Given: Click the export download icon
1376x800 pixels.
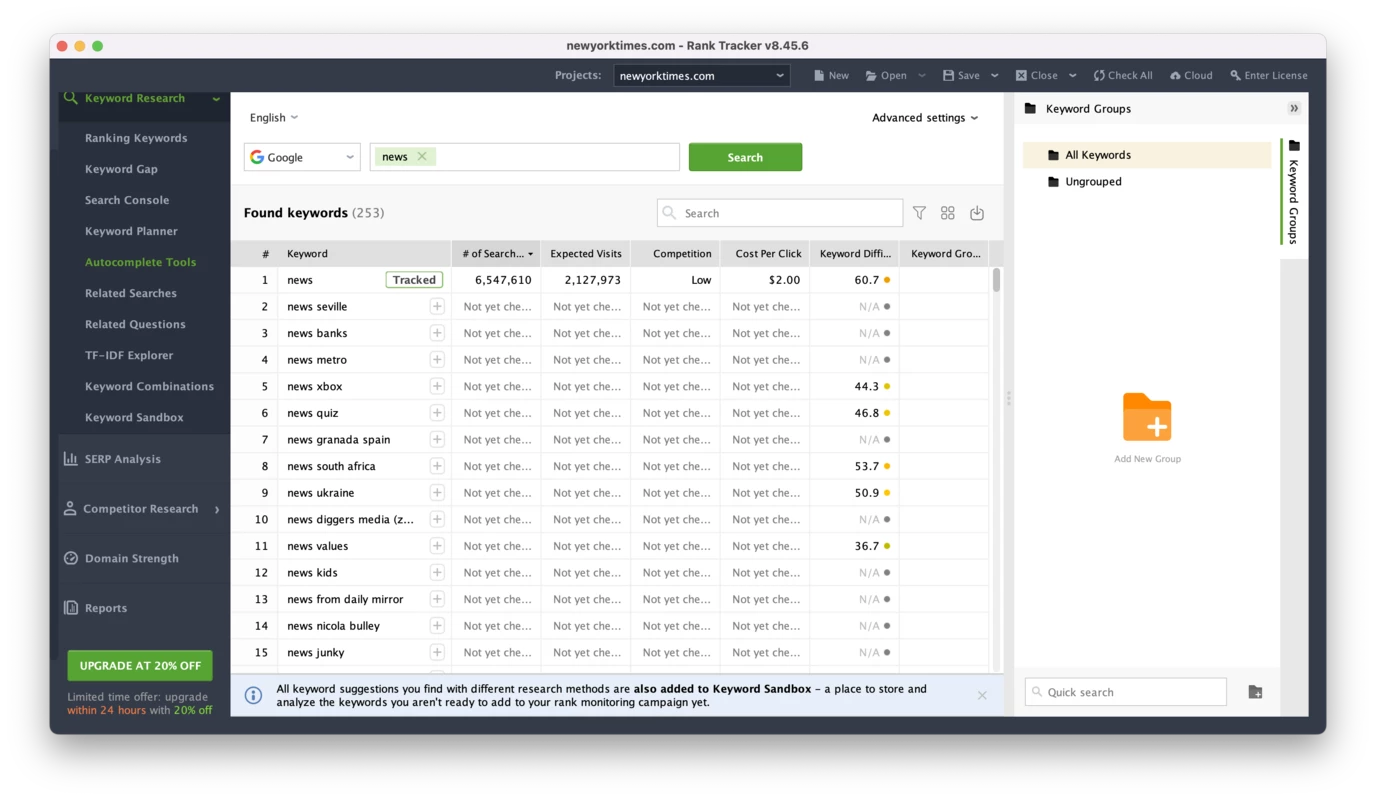Looking at the screenshot, I should 977,213.
